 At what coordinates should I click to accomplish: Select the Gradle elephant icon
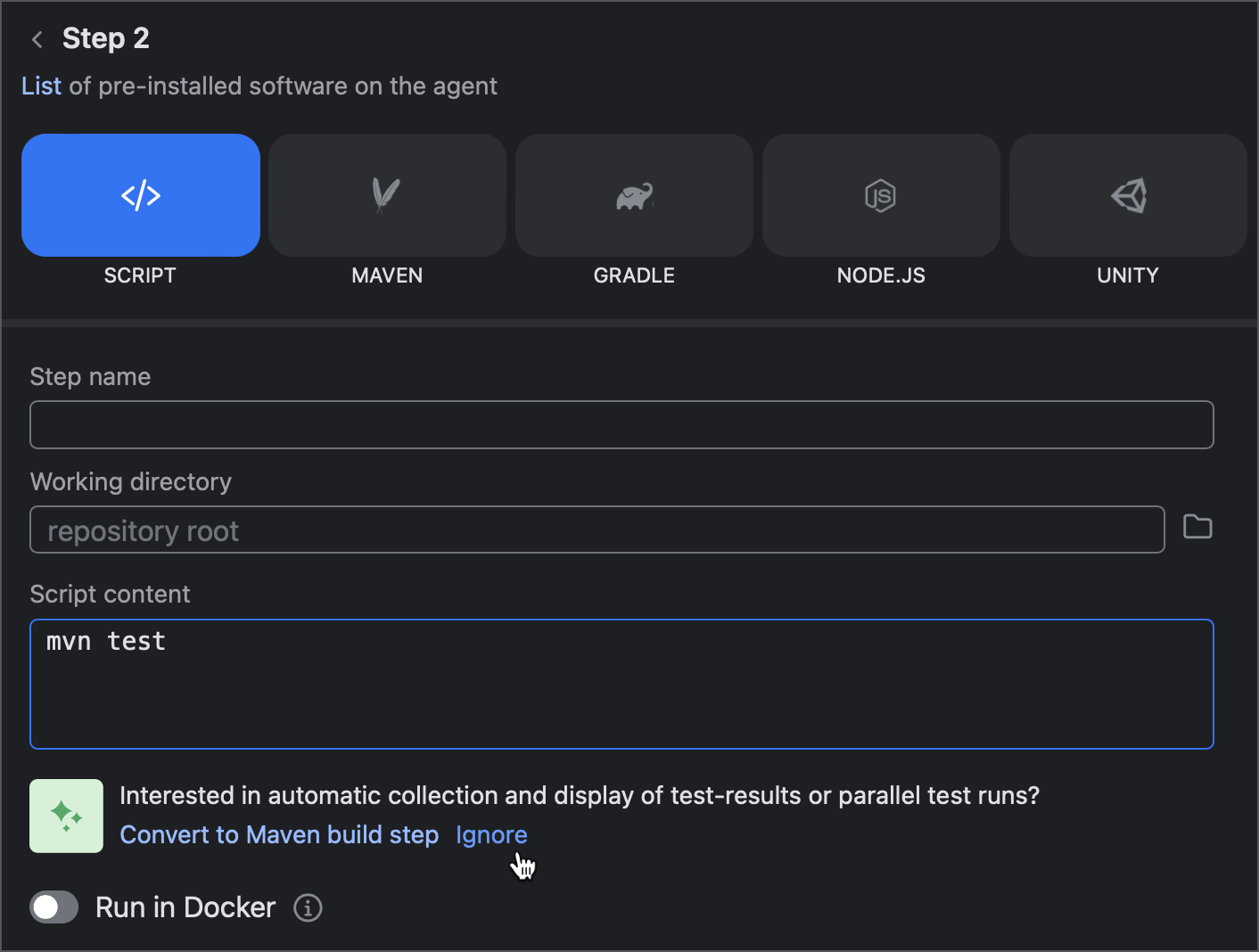[633, 194]
